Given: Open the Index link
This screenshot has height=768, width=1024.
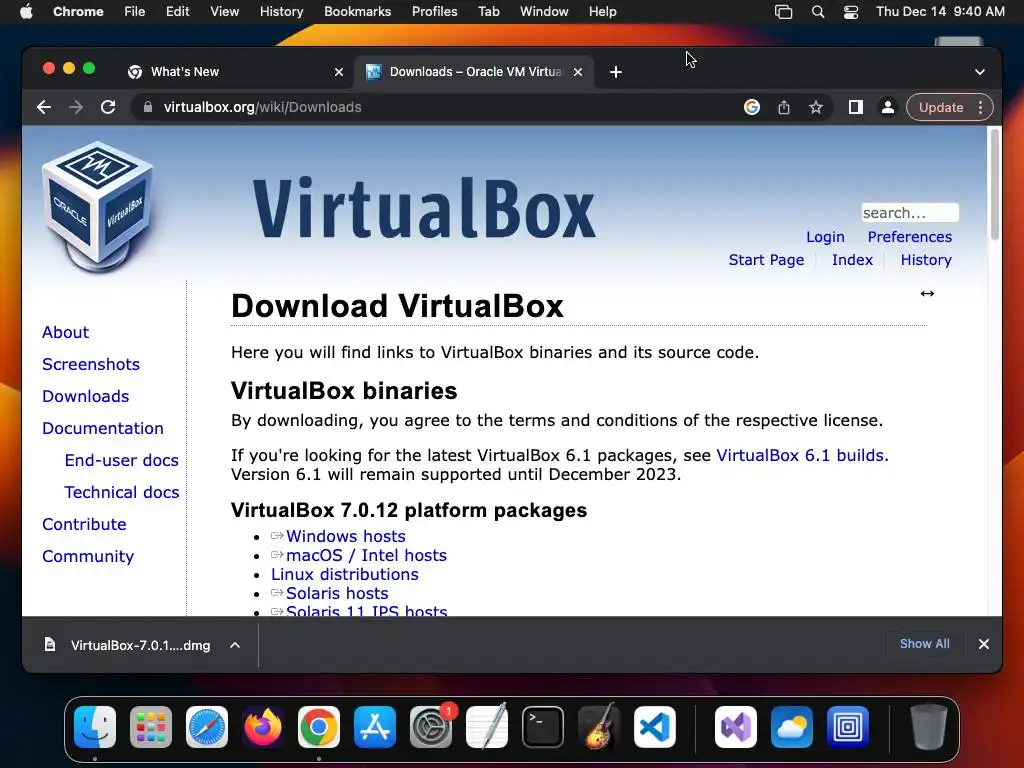Looking at the screenshot, I should click(x=852, y=260).
